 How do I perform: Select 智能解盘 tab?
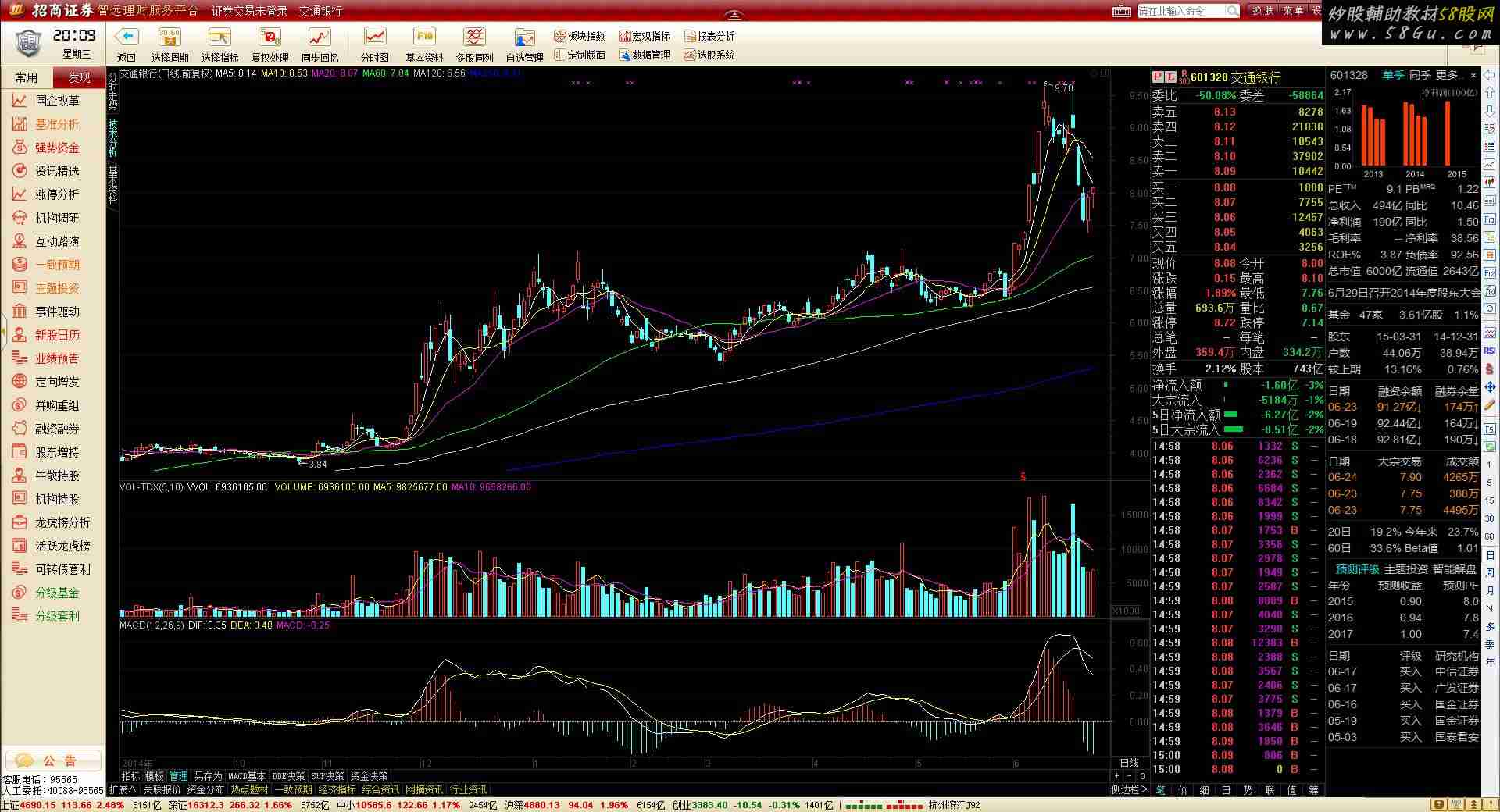tap(1455, 569)
